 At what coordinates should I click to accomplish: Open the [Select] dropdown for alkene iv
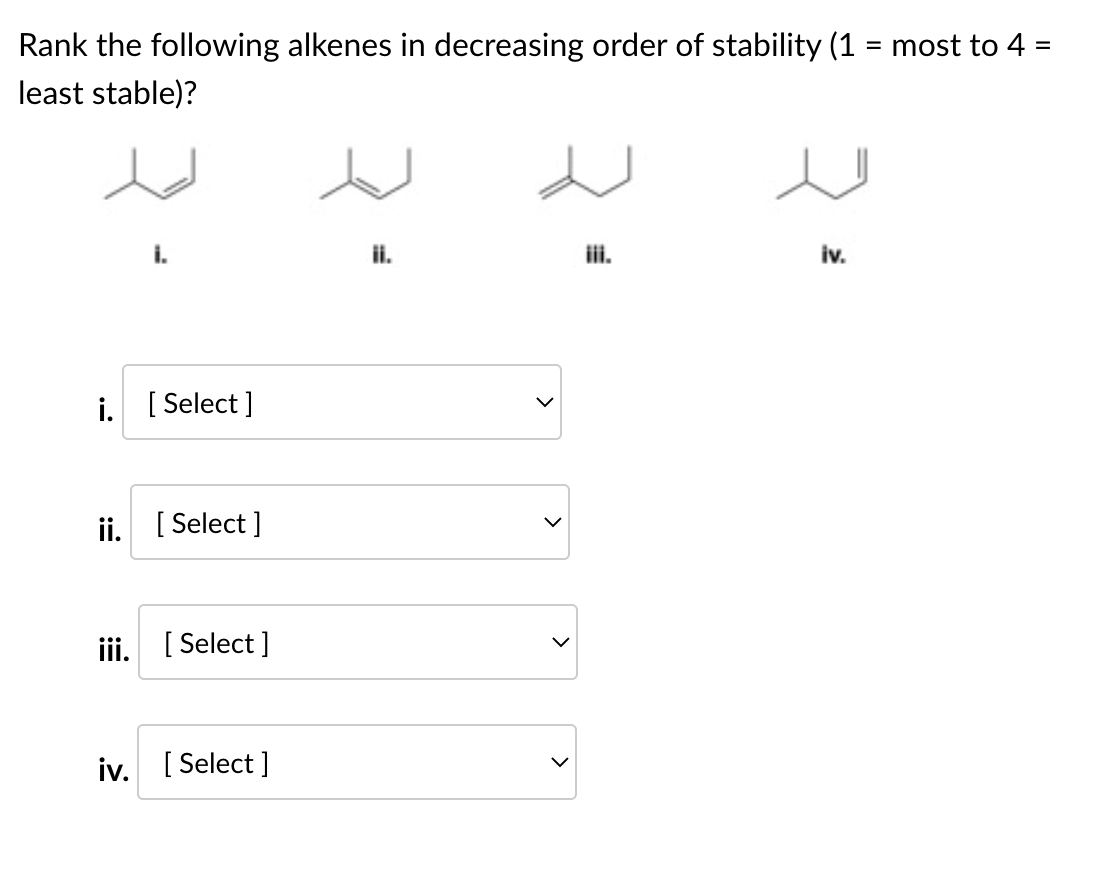click(x=356, y=762)
